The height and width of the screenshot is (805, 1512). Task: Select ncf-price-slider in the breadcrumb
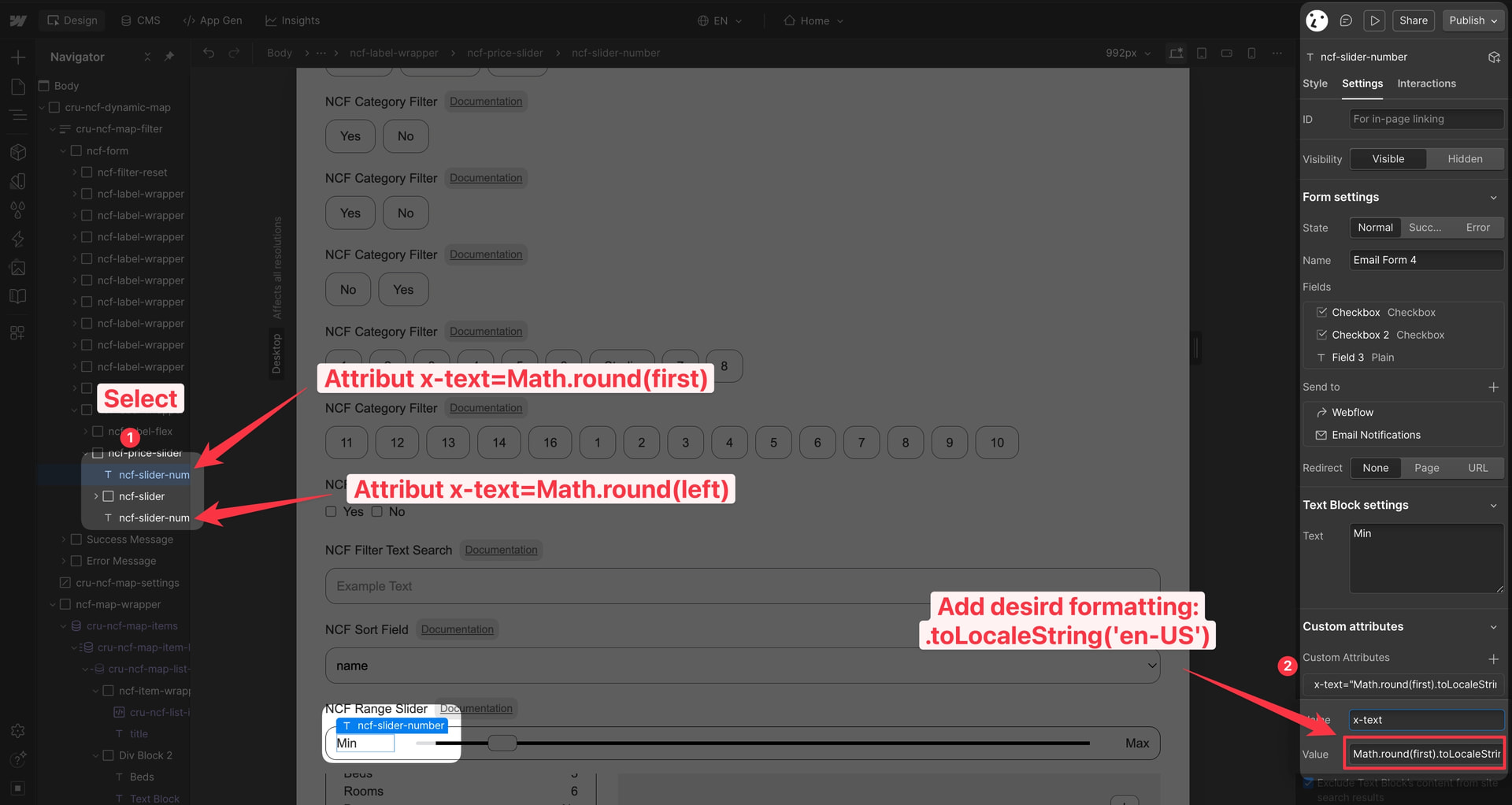[505, 53]
